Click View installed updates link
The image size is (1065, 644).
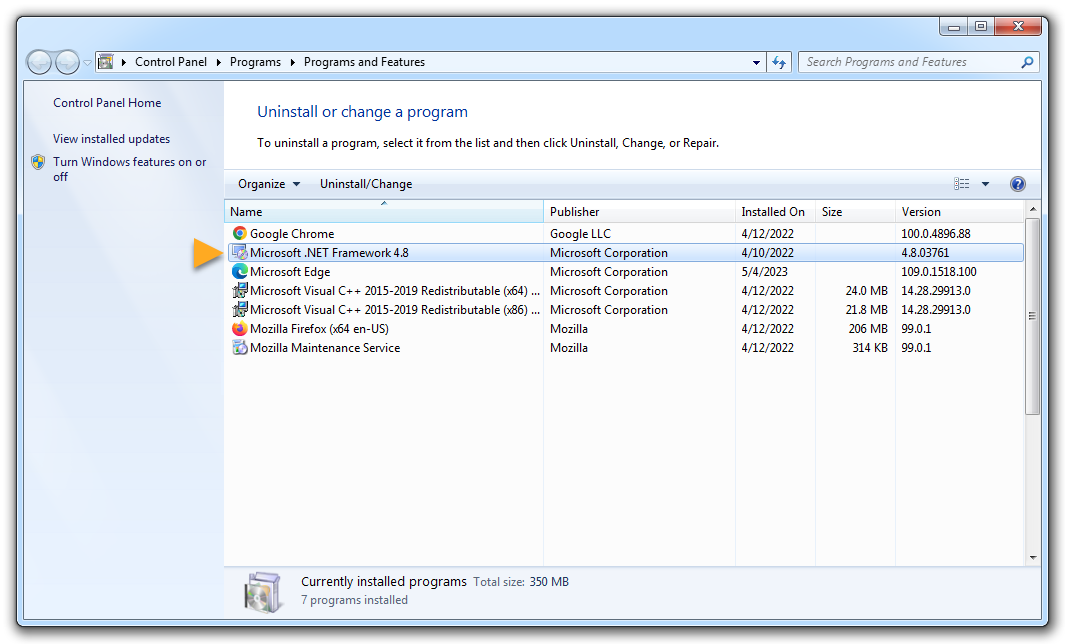coord(111,139)
